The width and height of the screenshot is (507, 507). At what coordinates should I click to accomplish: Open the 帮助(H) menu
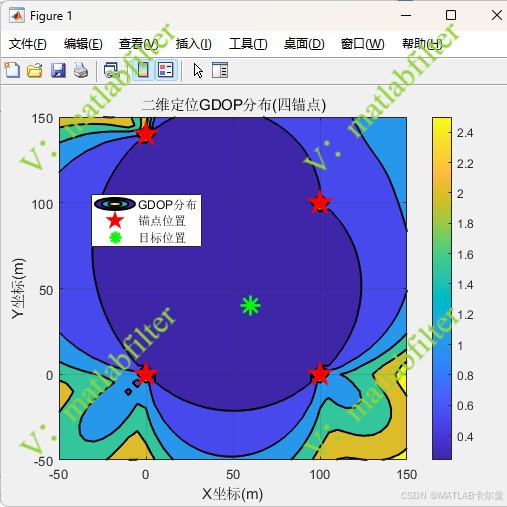coord(422,44)
